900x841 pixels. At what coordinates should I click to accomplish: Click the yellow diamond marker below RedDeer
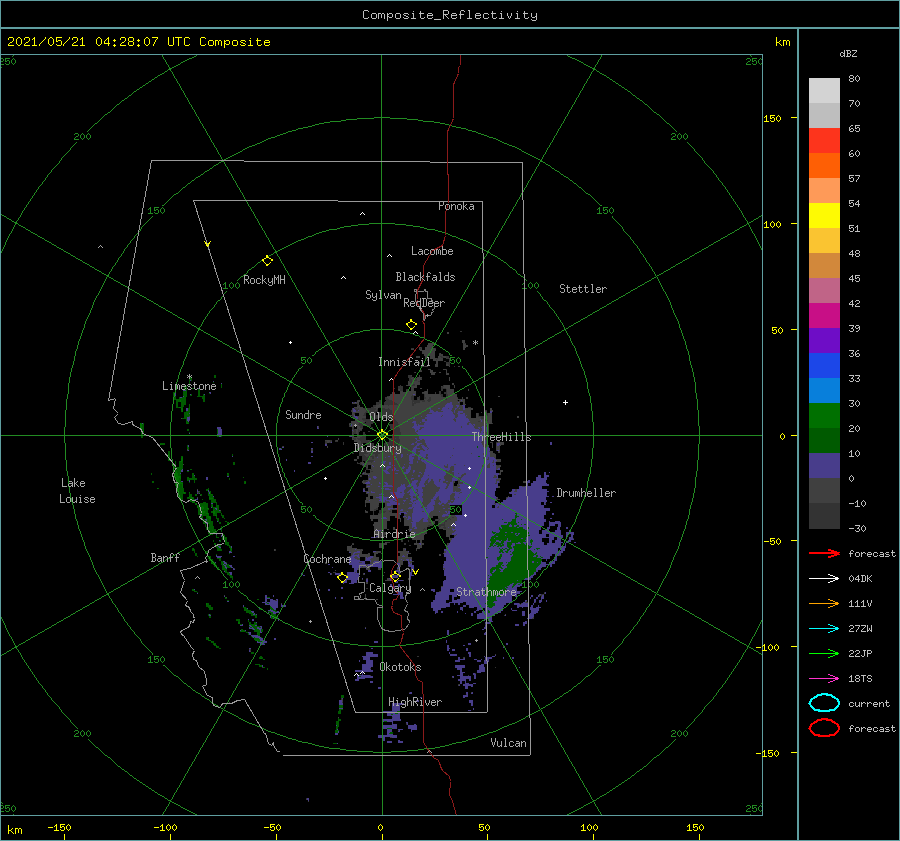[412, 324]
